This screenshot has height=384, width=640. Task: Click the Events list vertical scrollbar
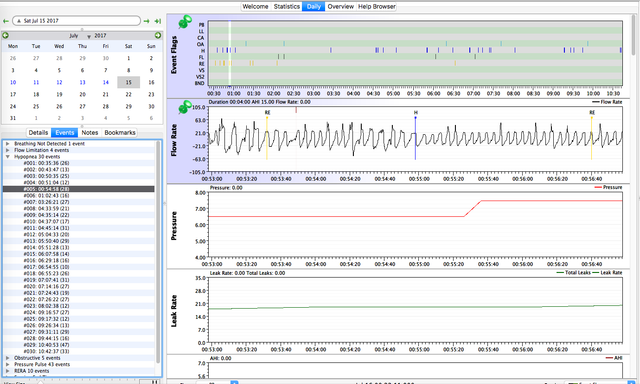(158, 251)
